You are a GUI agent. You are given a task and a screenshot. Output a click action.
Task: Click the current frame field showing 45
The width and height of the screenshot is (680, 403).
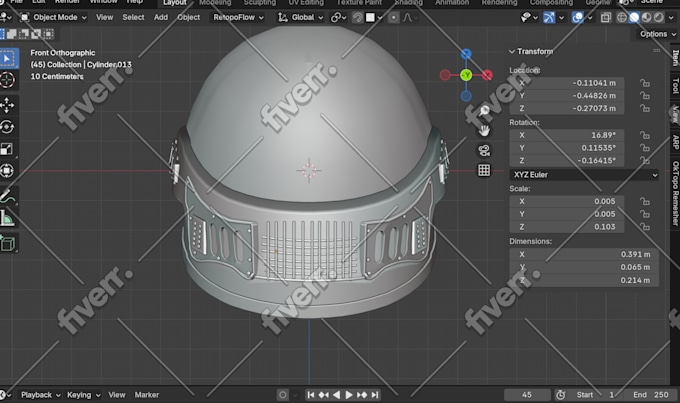coord(527,395)
